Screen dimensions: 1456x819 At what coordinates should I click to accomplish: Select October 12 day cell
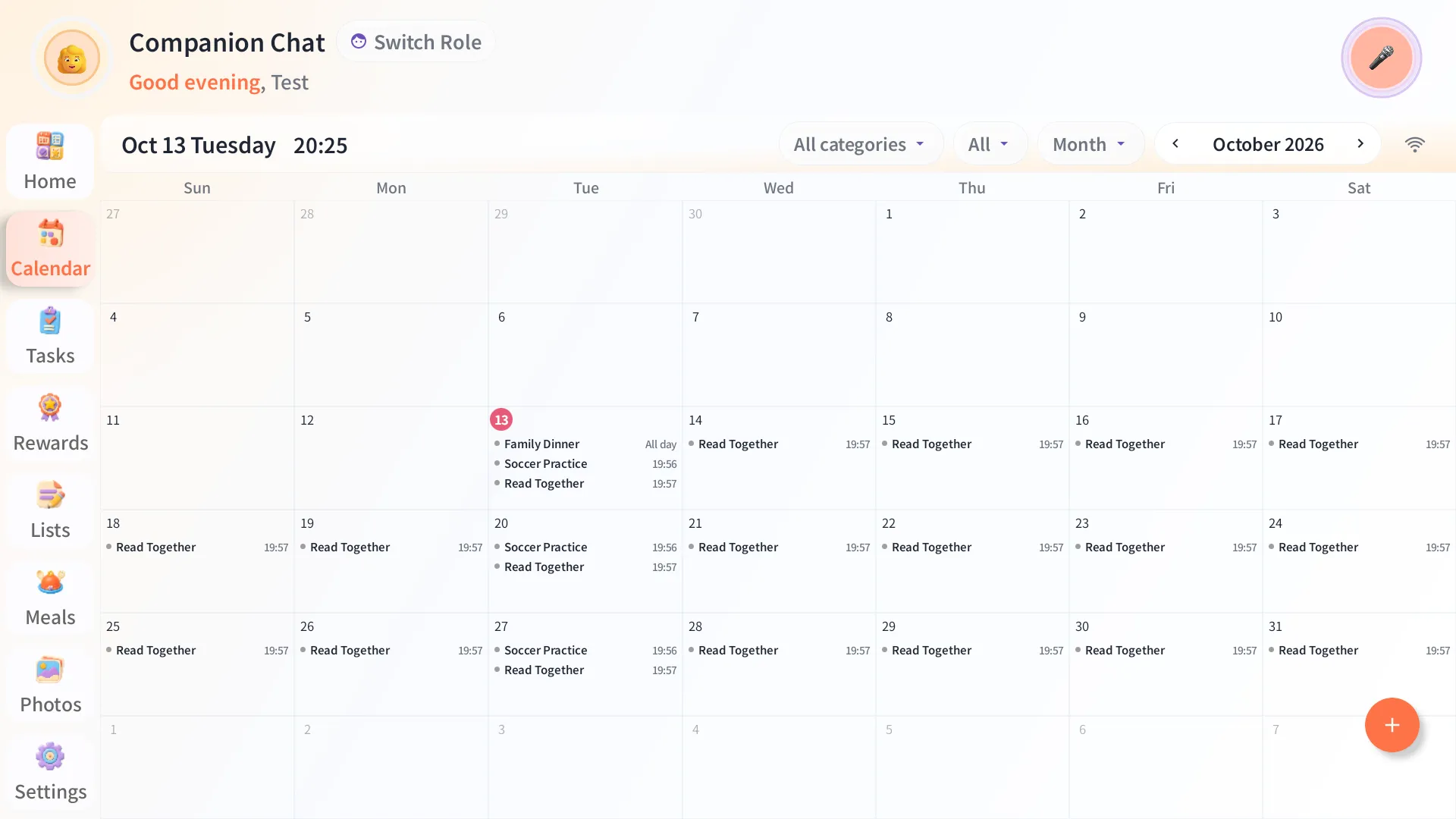(x=391, y=458)
